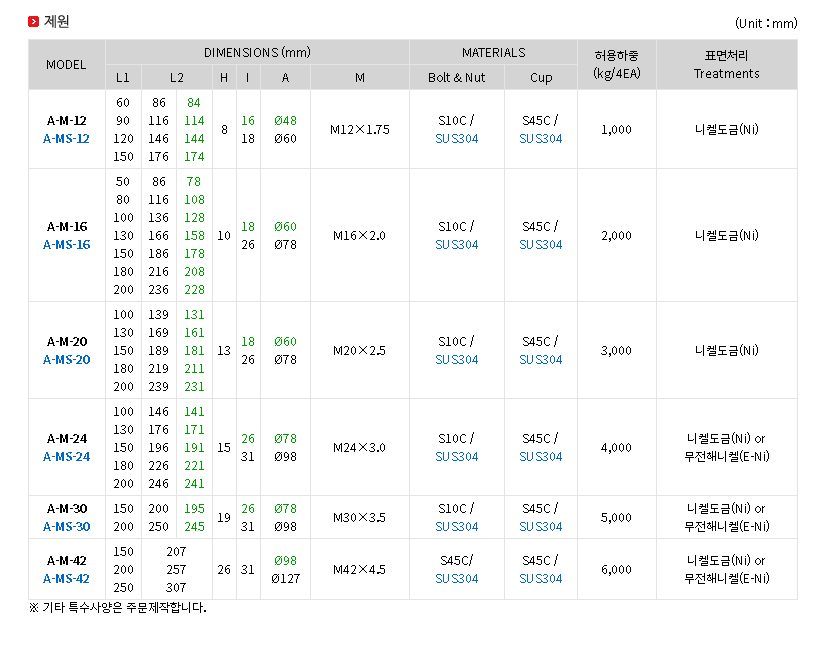Click the 허용하중 (kg/4EA) header
This screenshot has width=832, height=646.
pos(617,64)
